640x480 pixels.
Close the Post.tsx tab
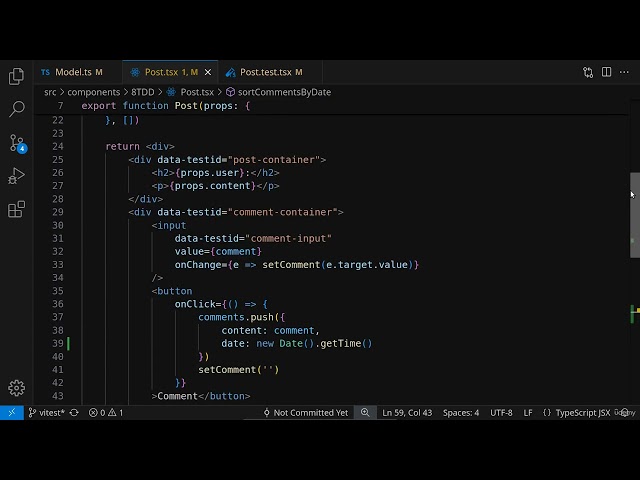pos(208,72)
